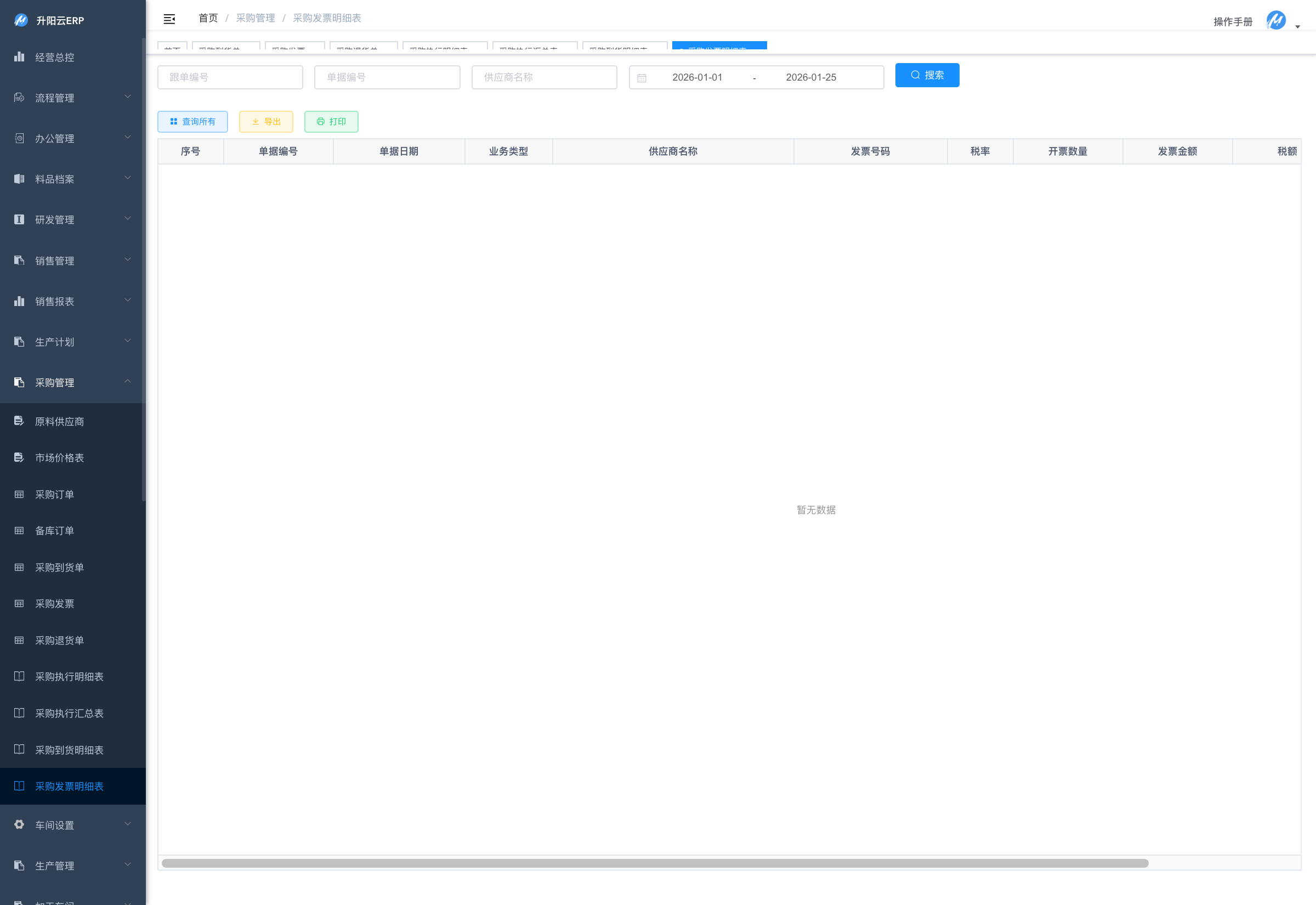Click the 升阳云ERP logo icon
The height and width of the screenshot is (905, 1316).
point(21,20)
